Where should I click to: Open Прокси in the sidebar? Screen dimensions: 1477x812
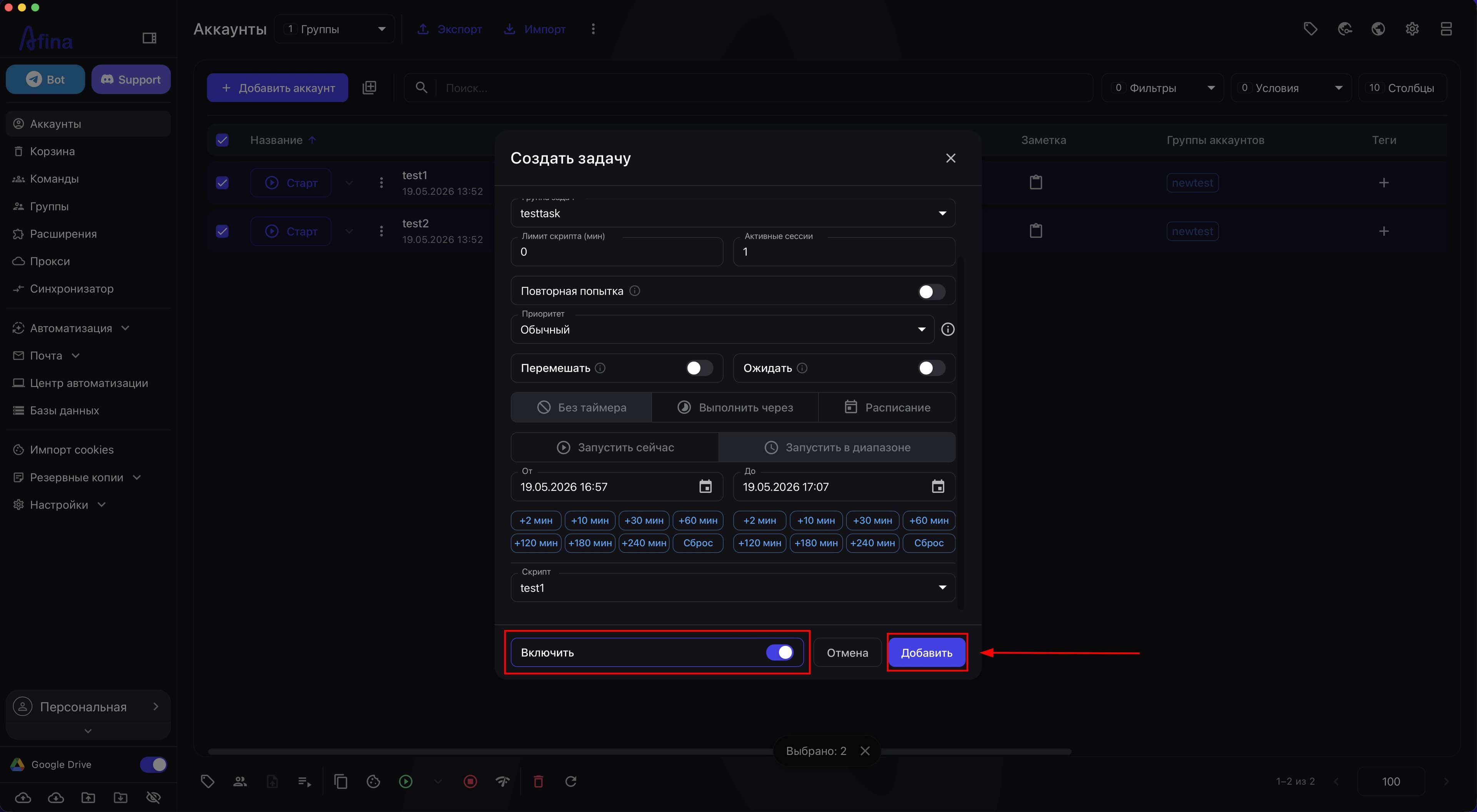click(88, 262)
